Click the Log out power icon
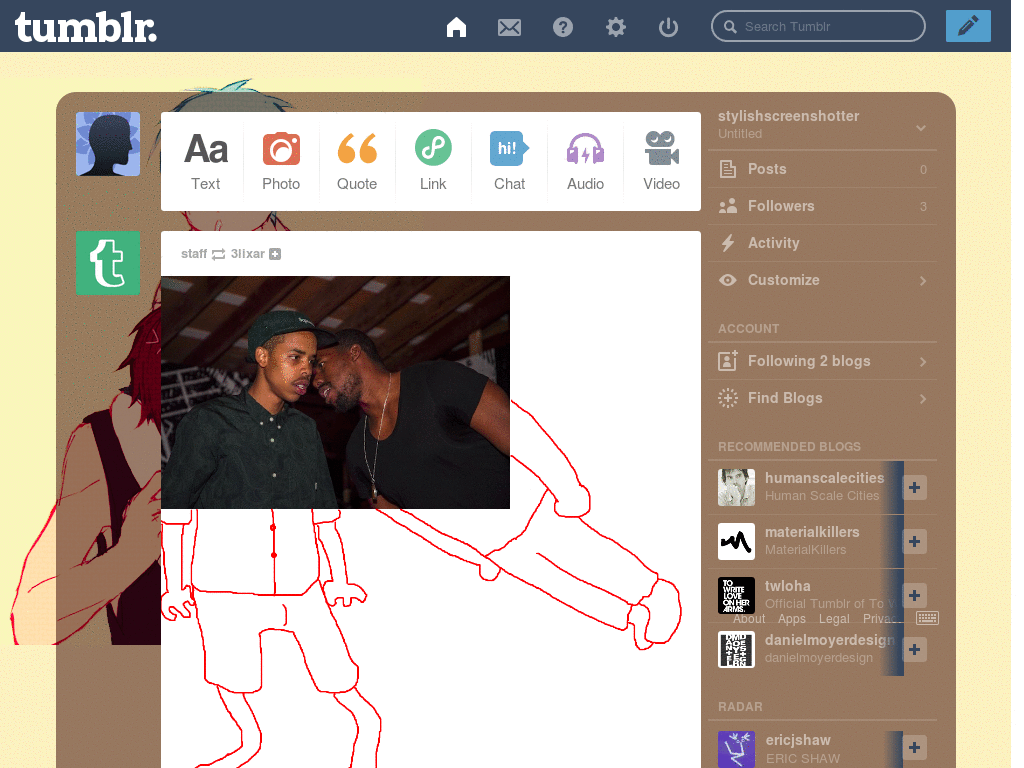Screen dimensions: 1024x768 point(668,27)
